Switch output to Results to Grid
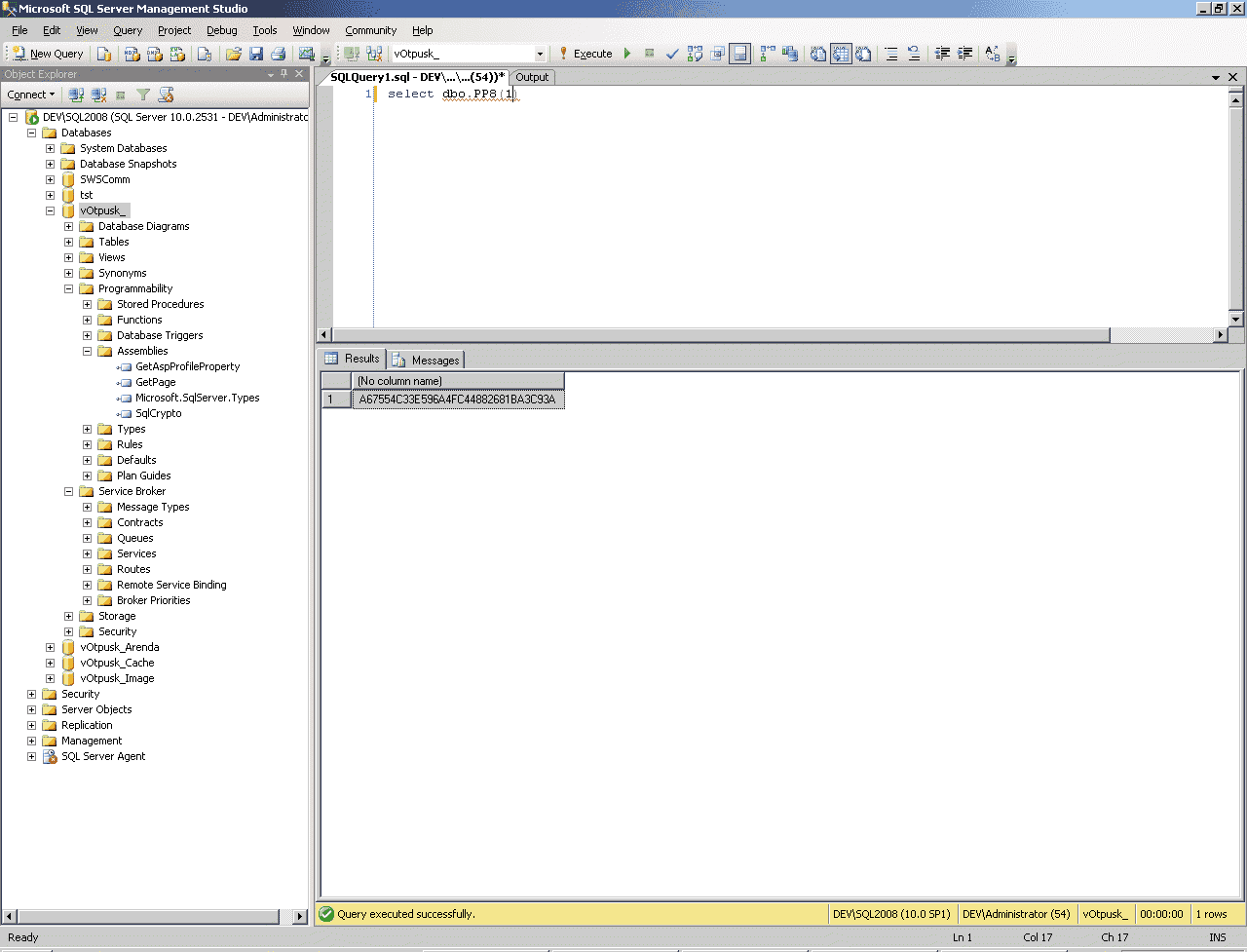The width and height of the screenshot is (1247, 952). 841,54
